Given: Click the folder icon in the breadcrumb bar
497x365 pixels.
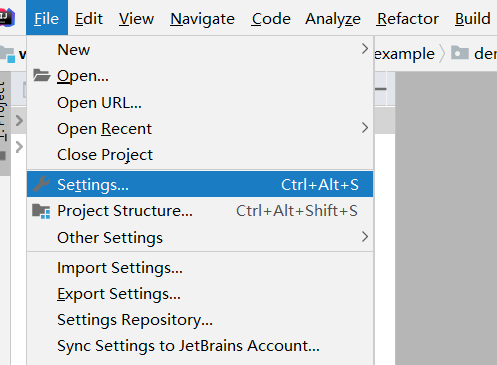Looking at the screenshot, I should pos(460,53).
